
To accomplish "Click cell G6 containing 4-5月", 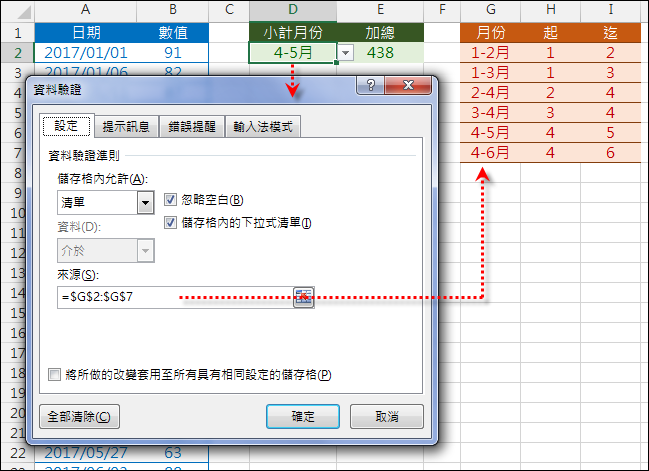I will click(490, 133).
